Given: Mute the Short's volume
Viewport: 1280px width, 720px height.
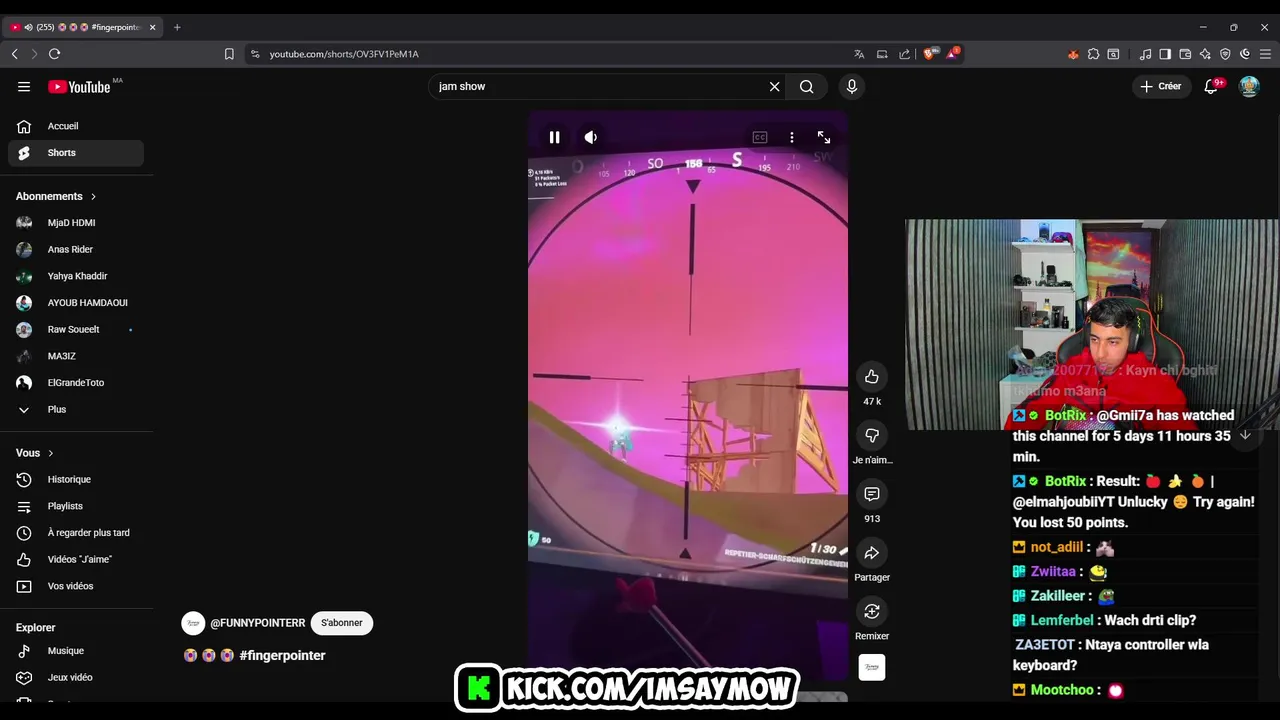Looking at the screenshot, I should pos(591,137).
